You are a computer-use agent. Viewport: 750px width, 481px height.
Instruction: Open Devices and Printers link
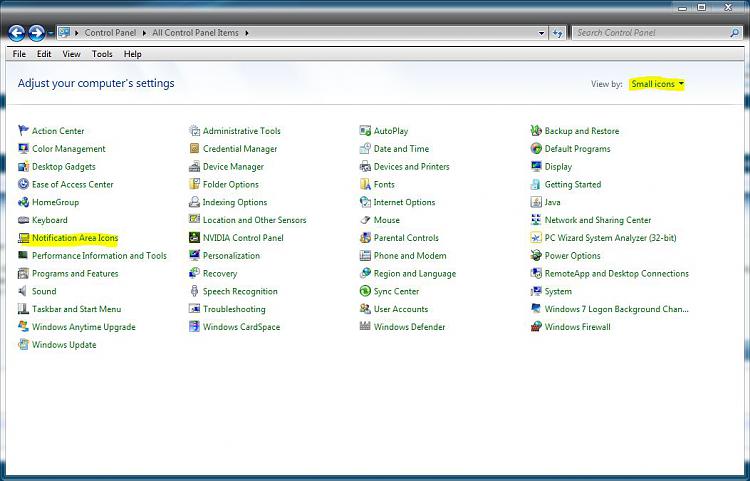[x=411, y=166]
